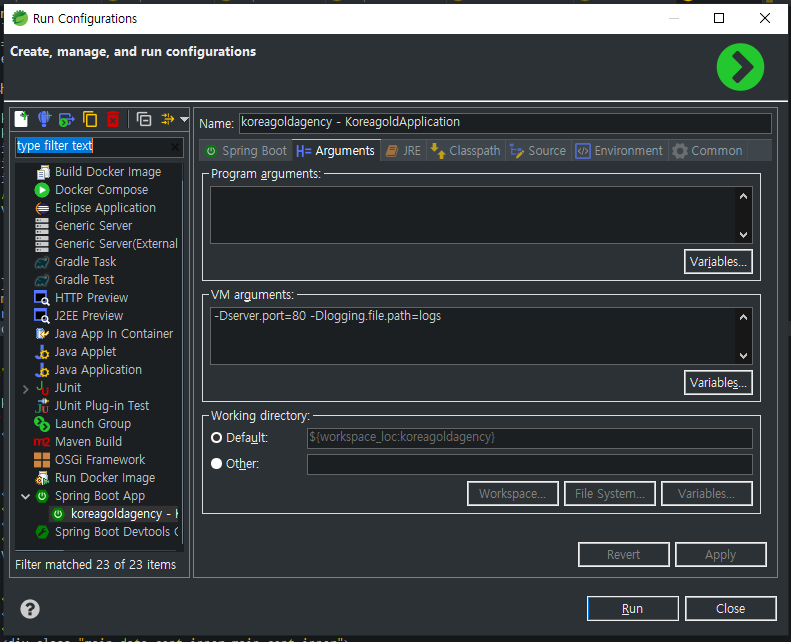This screenshot has width=791, height=642.
Task: Click the Workspace... button
Action: [x=513, y=494]
